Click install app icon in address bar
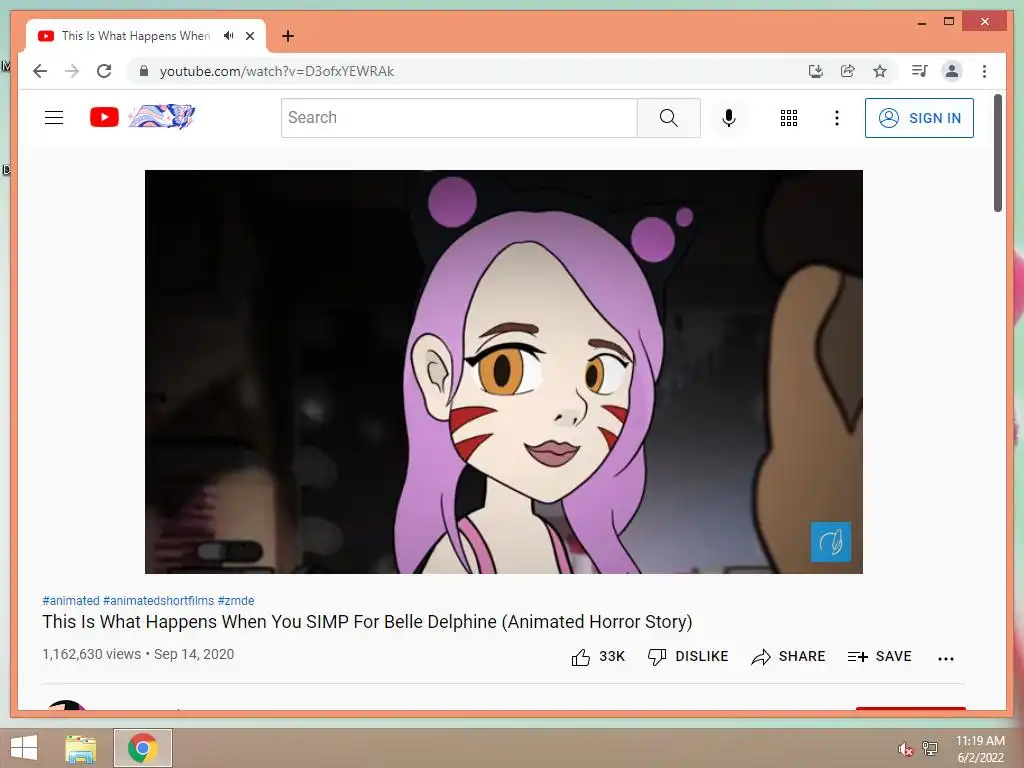1024x768 pixels. (815, 71)
